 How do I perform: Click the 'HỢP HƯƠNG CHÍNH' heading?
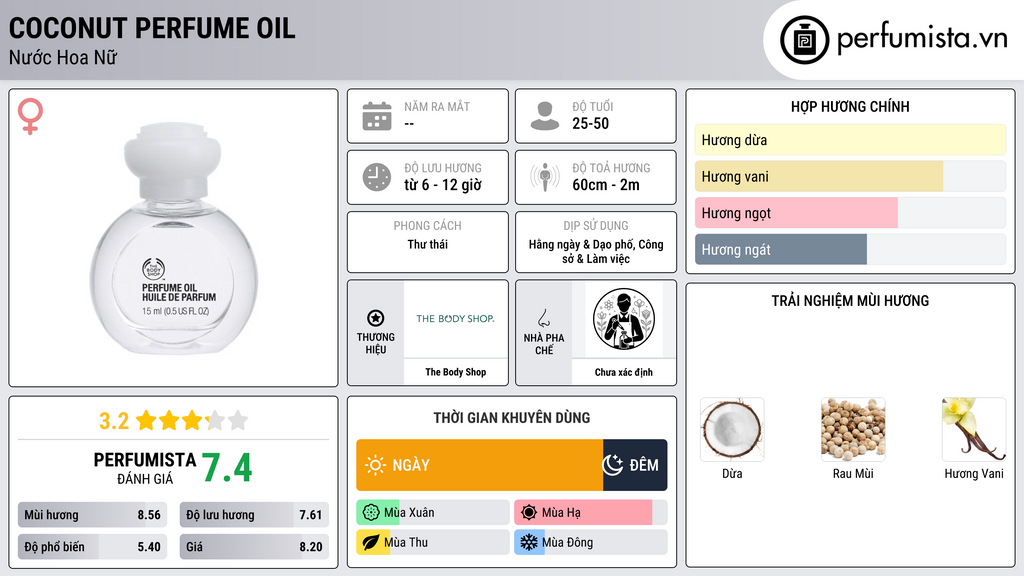tap(850, 106)
